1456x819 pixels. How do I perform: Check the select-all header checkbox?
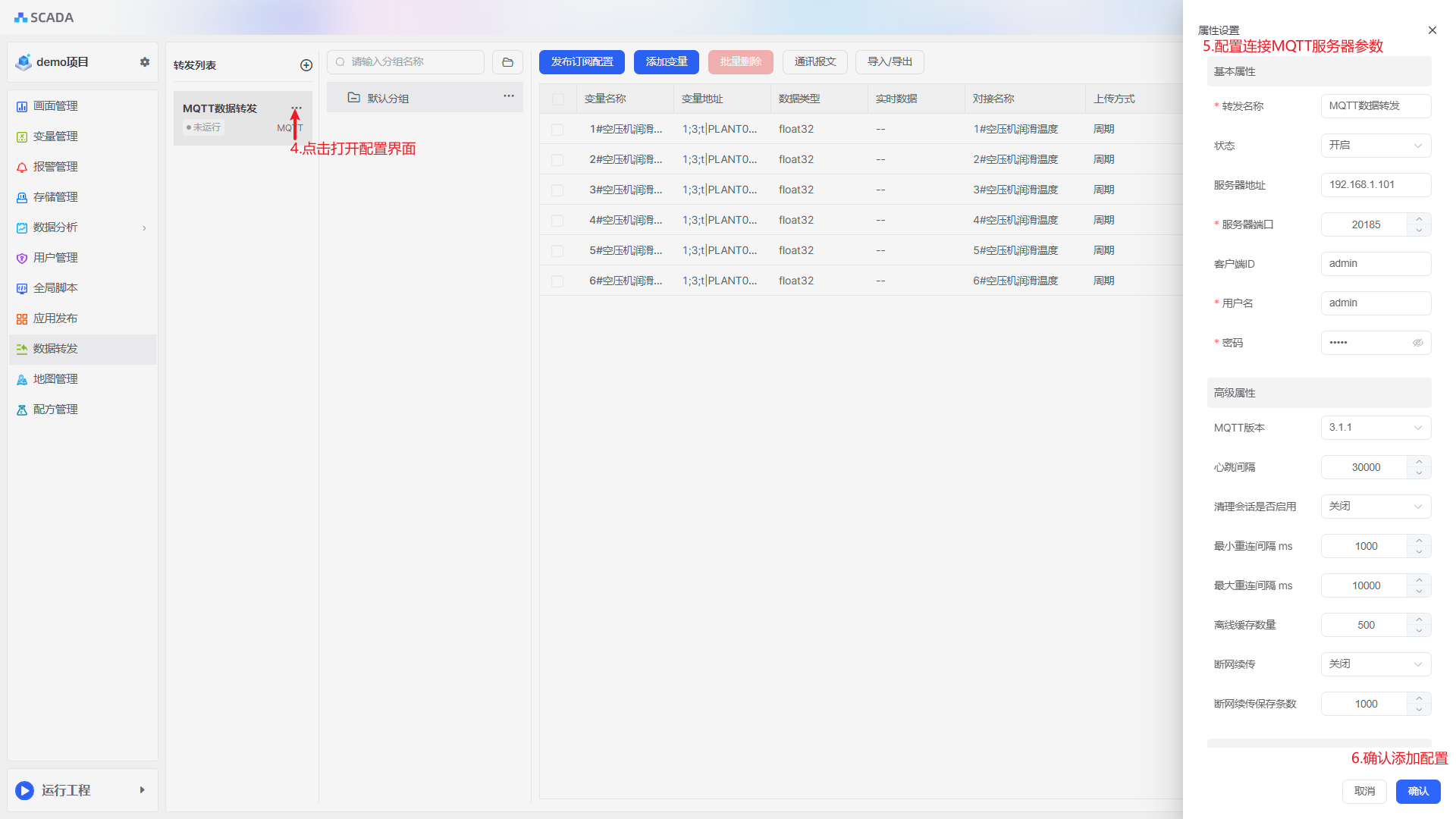coord(558,99)
